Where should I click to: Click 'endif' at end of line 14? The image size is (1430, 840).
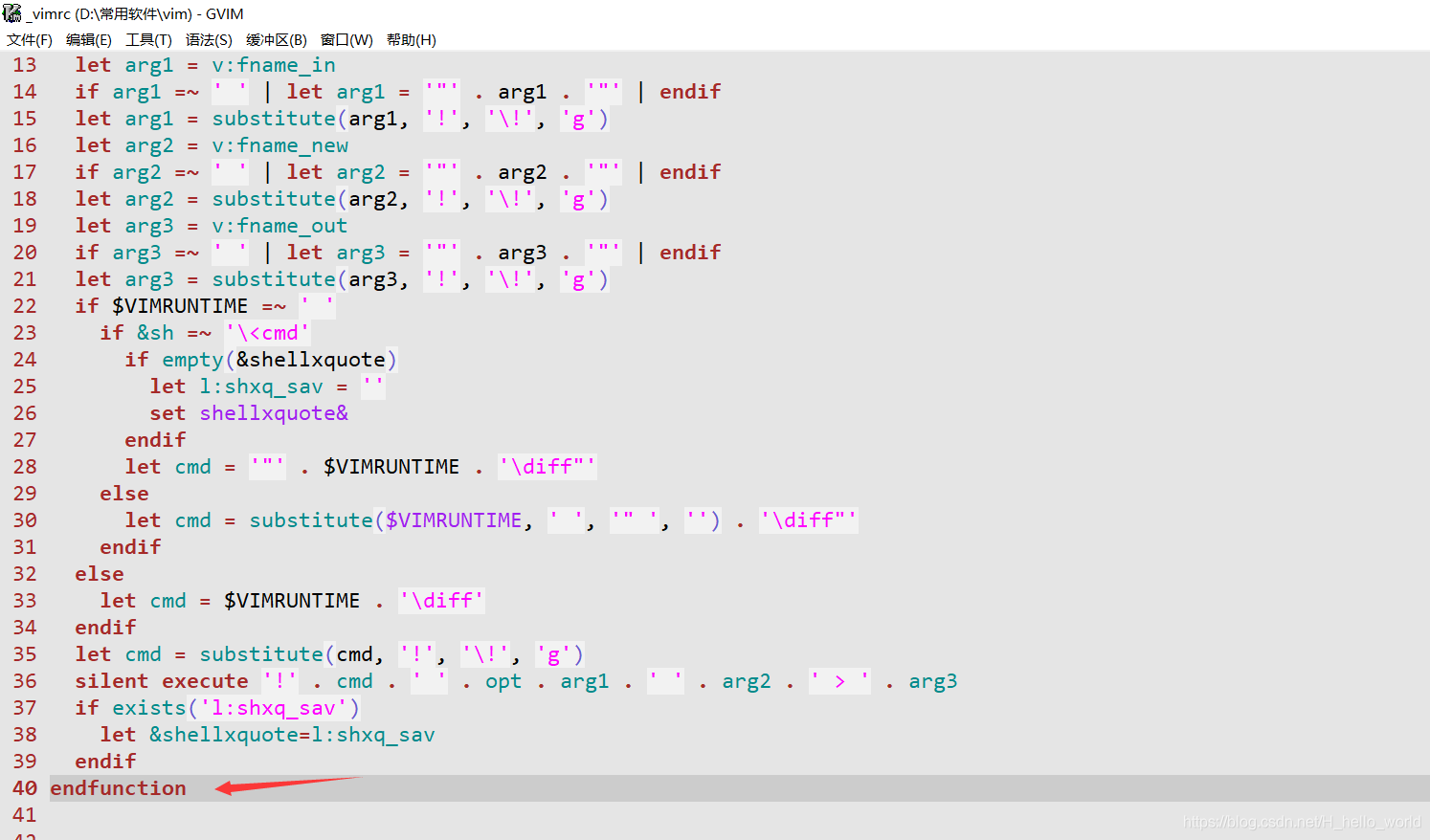click(x=690, y=92)
